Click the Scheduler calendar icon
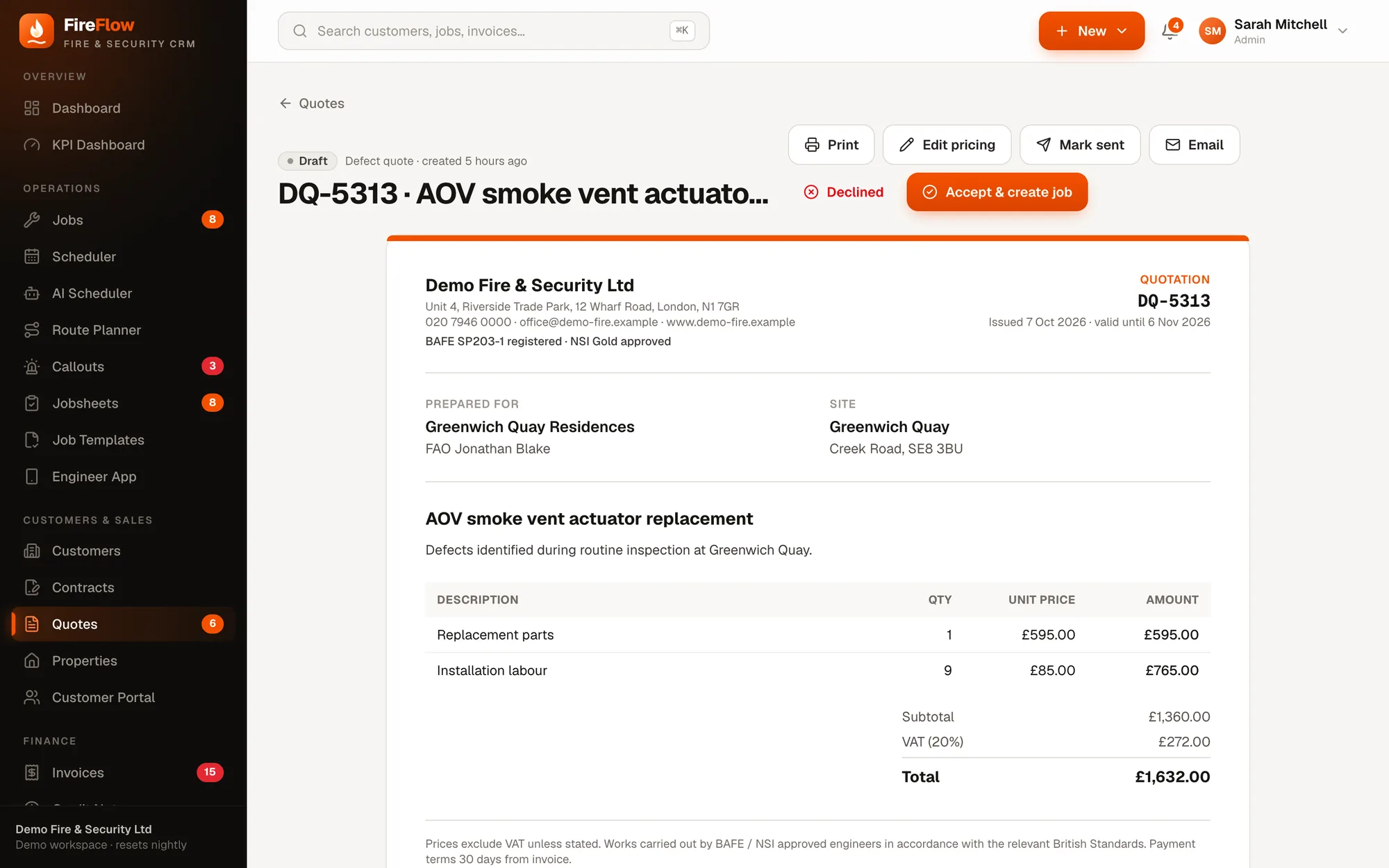 [x=32, y=257]
